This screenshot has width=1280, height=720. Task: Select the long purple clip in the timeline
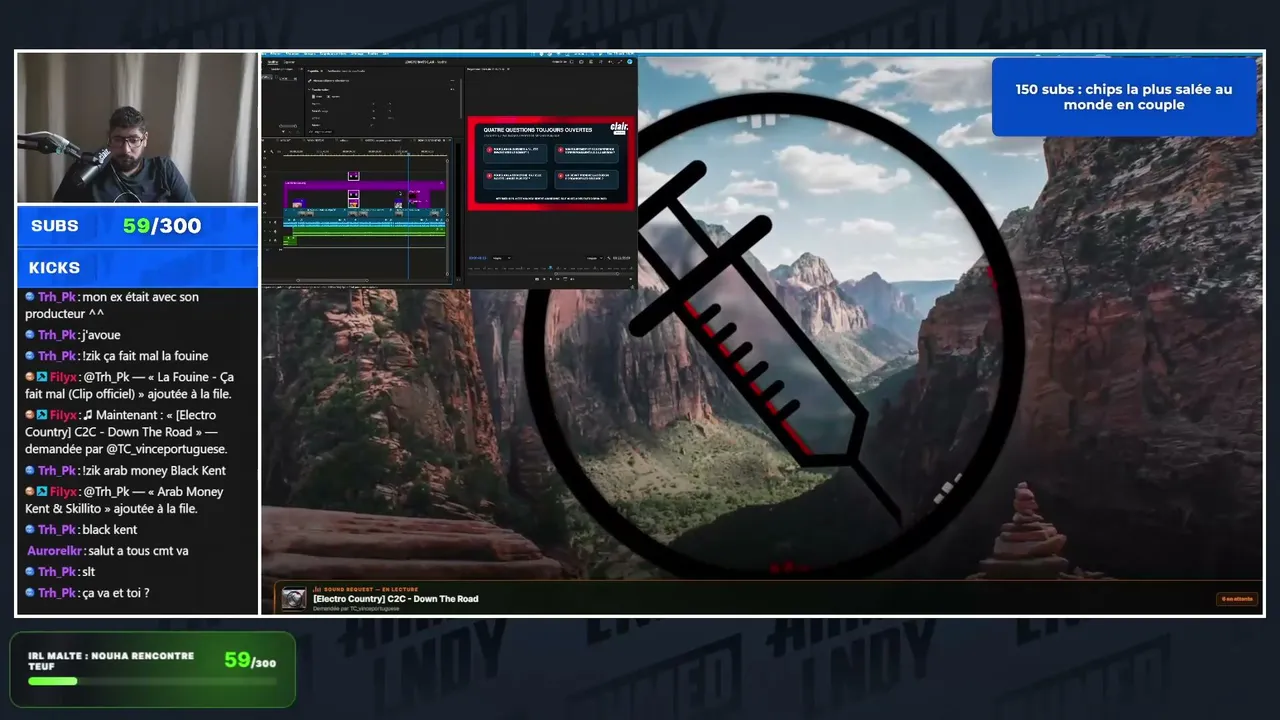click(x=364, y=184)
